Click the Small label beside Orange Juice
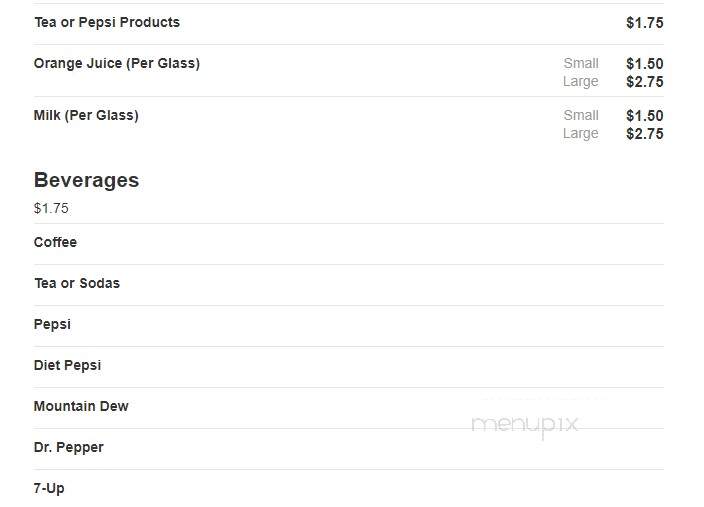The width and height of the screenshot is (704, 507). pyautogui.click(x=581, y=64)
